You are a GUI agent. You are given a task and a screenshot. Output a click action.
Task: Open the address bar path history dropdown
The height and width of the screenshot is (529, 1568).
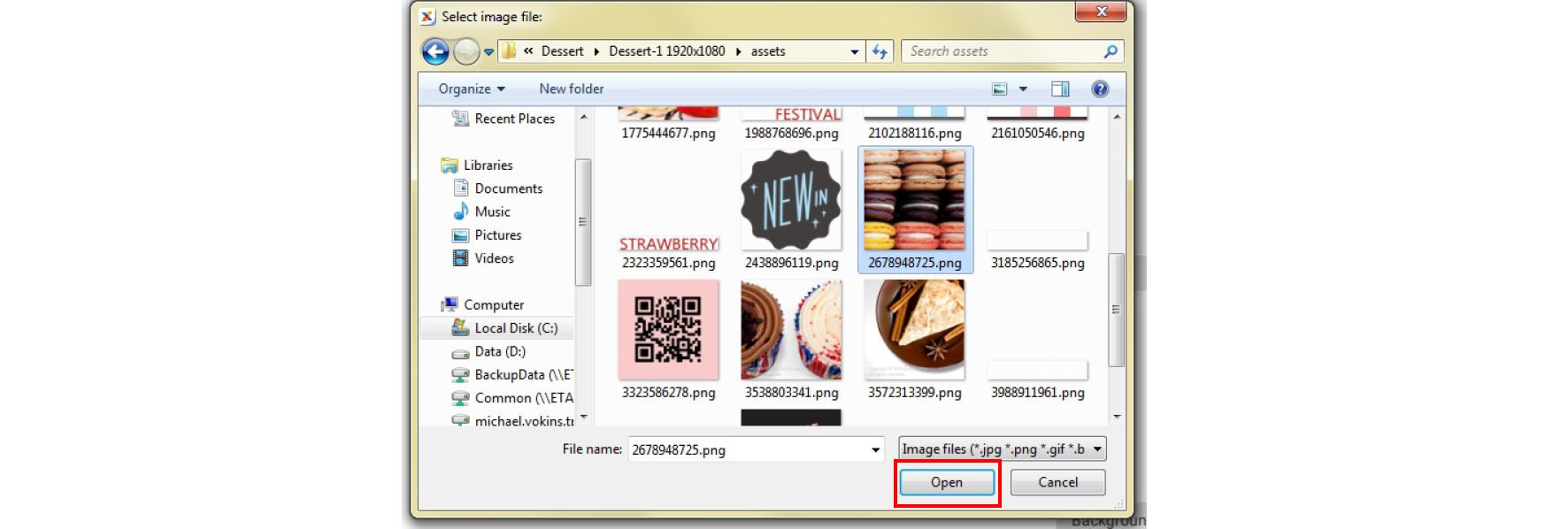click(854, 52)
